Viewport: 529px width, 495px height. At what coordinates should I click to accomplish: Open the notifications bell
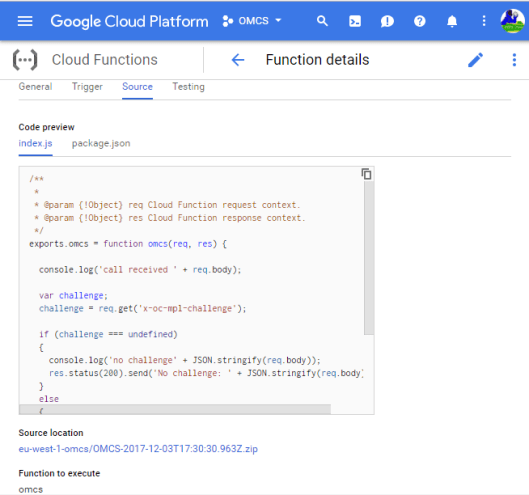(452, 21)
